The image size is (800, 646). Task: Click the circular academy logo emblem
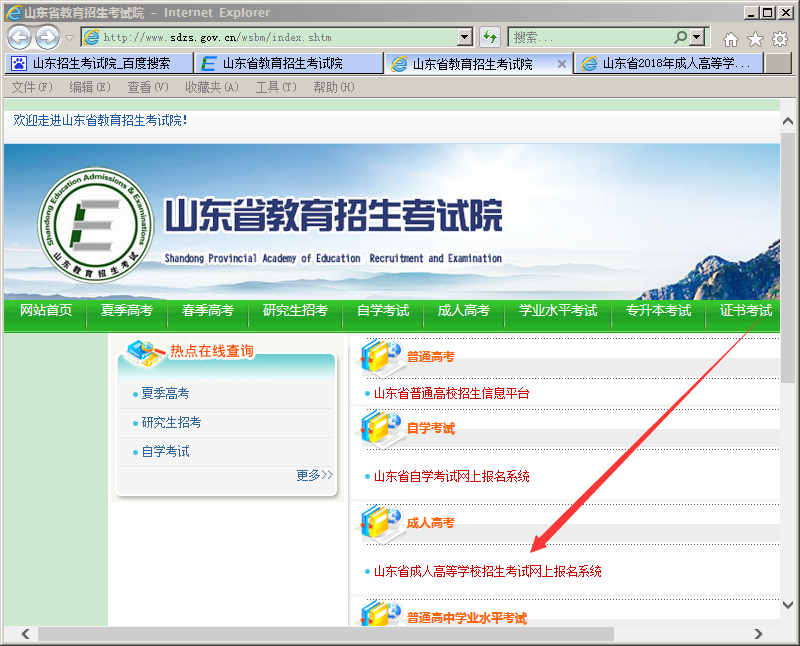[x=96, y=225]
